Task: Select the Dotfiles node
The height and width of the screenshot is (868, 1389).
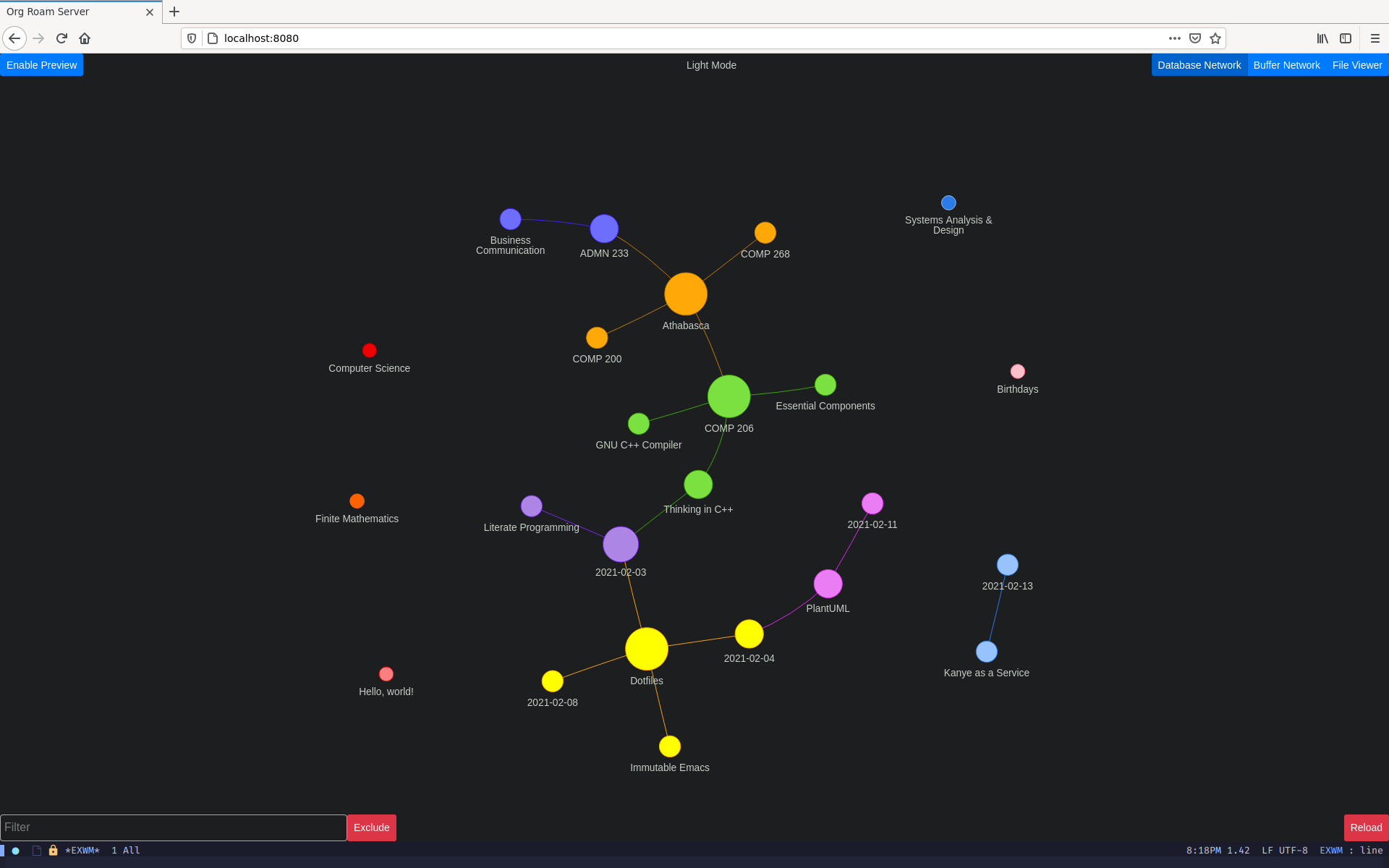Action: [647, 650]
